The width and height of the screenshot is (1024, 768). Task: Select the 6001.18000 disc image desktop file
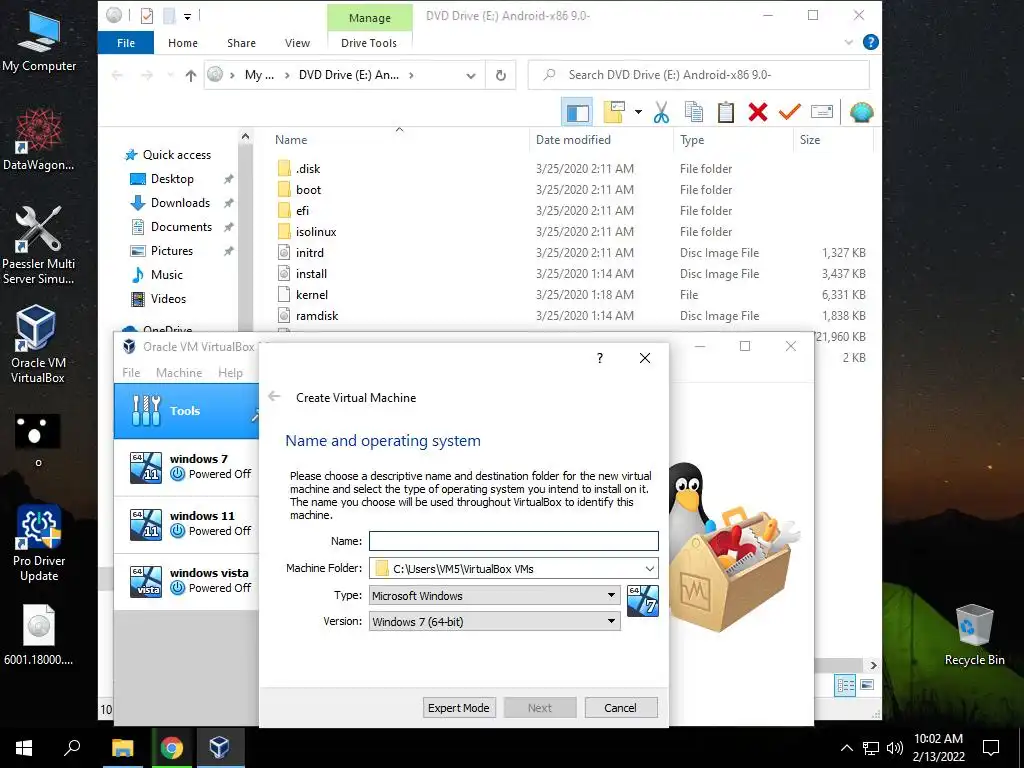[x=39, y=635]
